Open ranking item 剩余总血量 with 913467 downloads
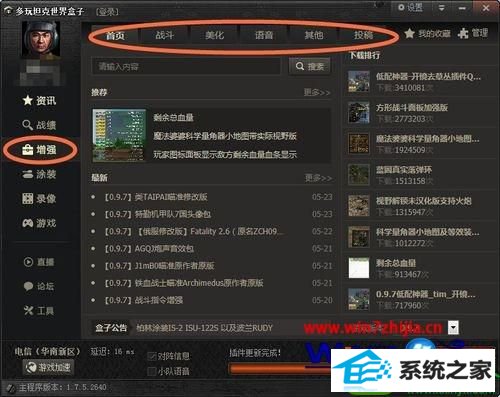 coord(396,263)
